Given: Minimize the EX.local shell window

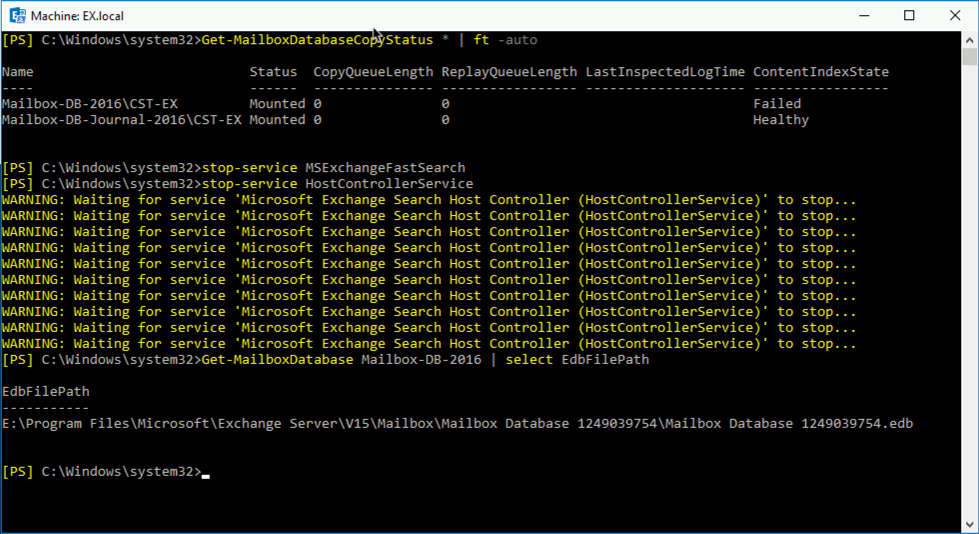Looking at the screenshot, I should tap(864, 16).
